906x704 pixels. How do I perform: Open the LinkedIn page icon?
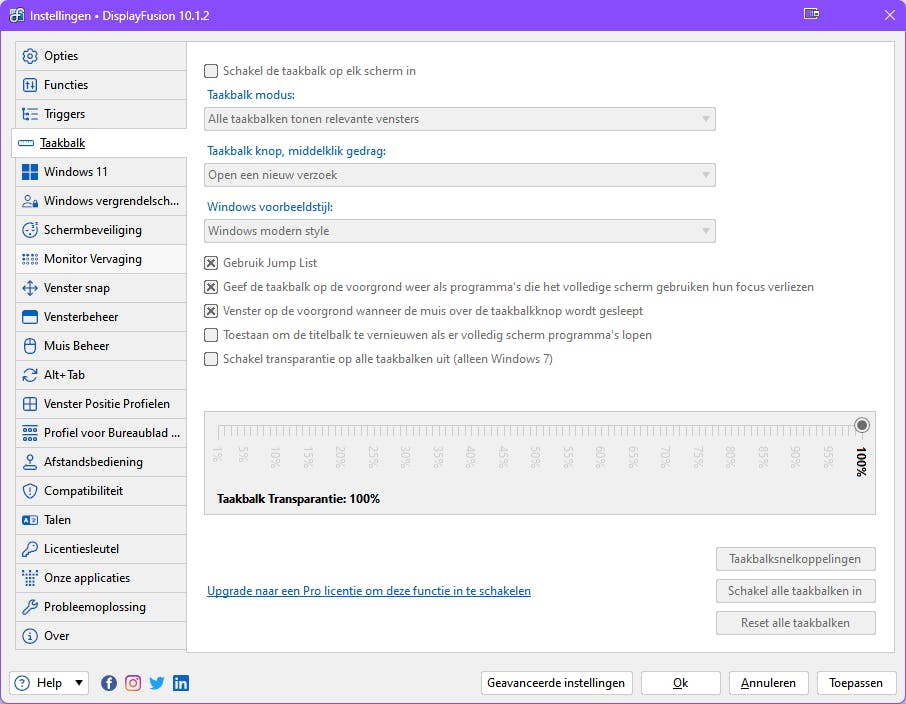[x=181, y=683]
